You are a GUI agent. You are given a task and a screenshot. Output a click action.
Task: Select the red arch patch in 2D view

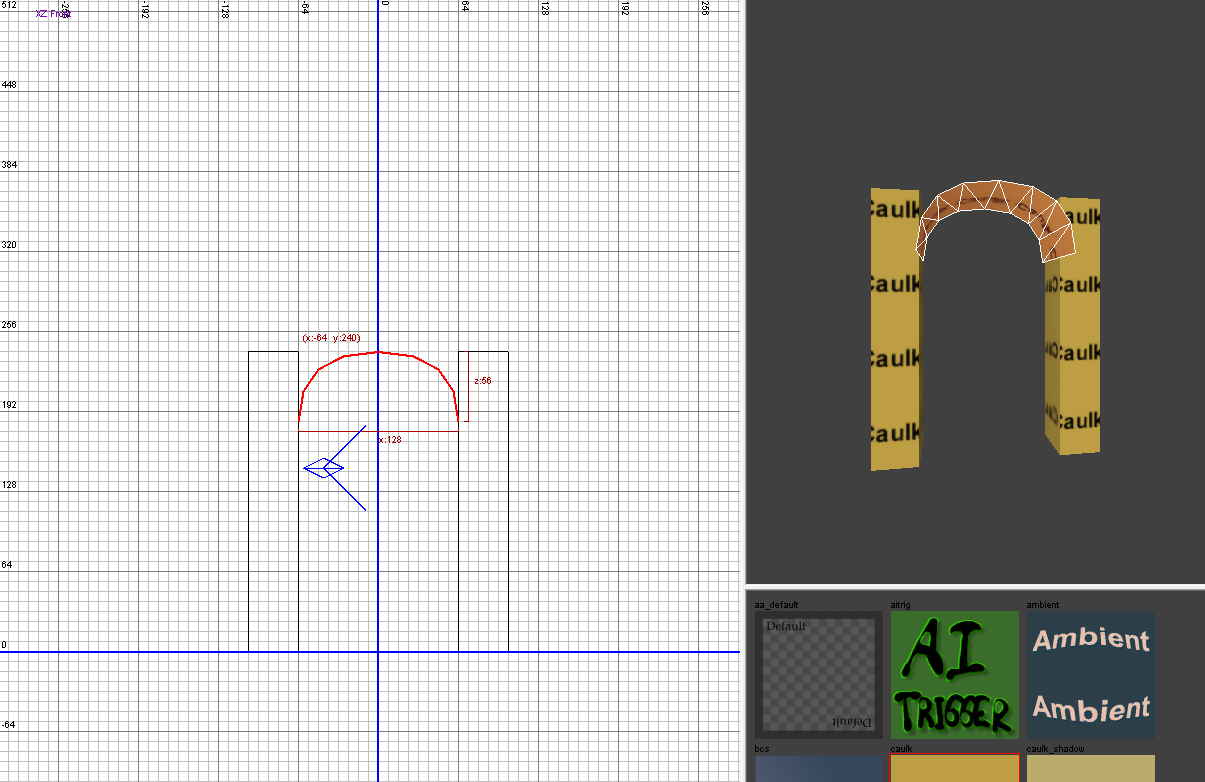tap(378, 353)
